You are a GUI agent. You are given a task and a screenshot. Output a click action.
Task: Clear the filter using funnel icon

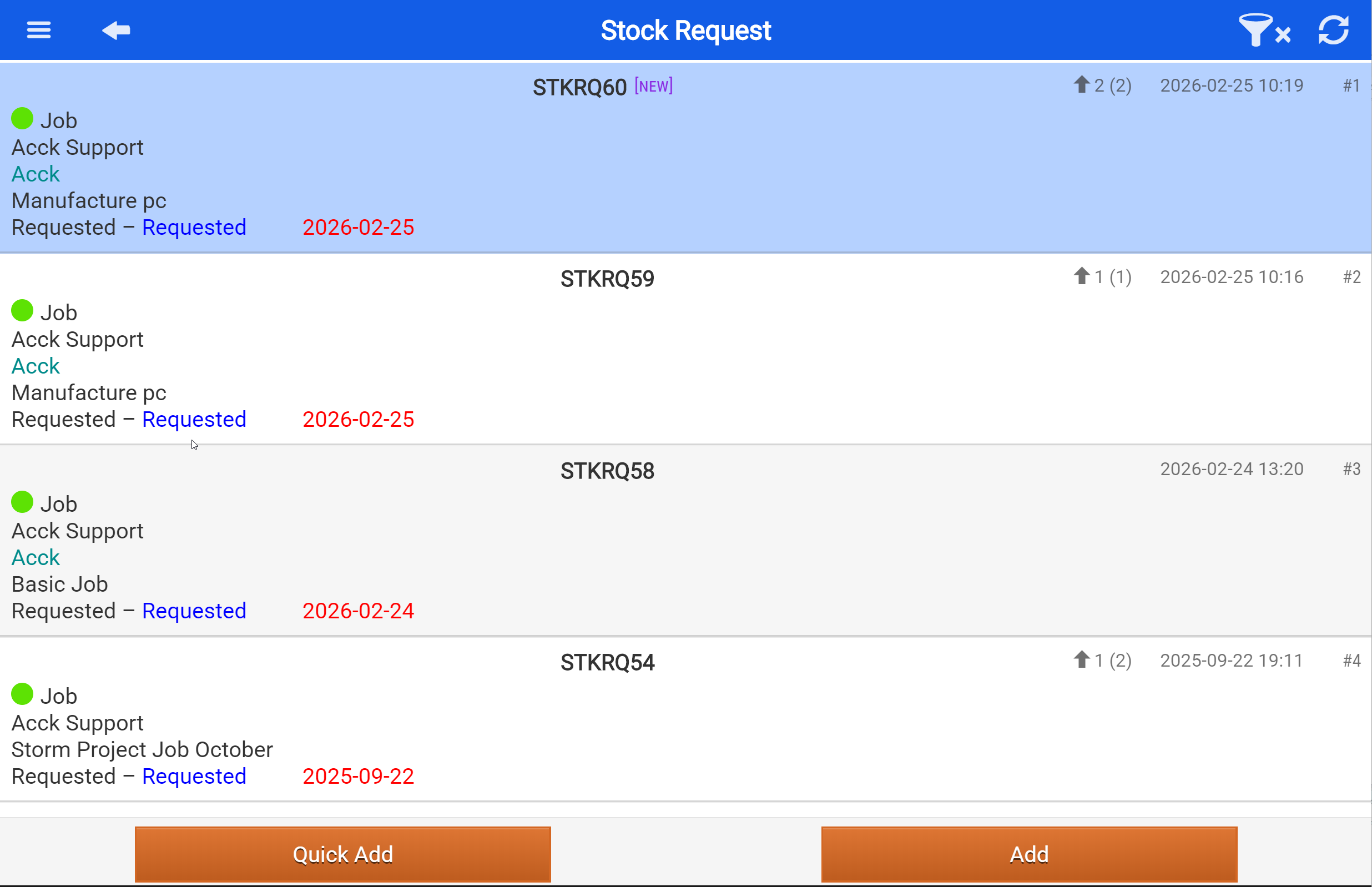(x=1264, y=30)
